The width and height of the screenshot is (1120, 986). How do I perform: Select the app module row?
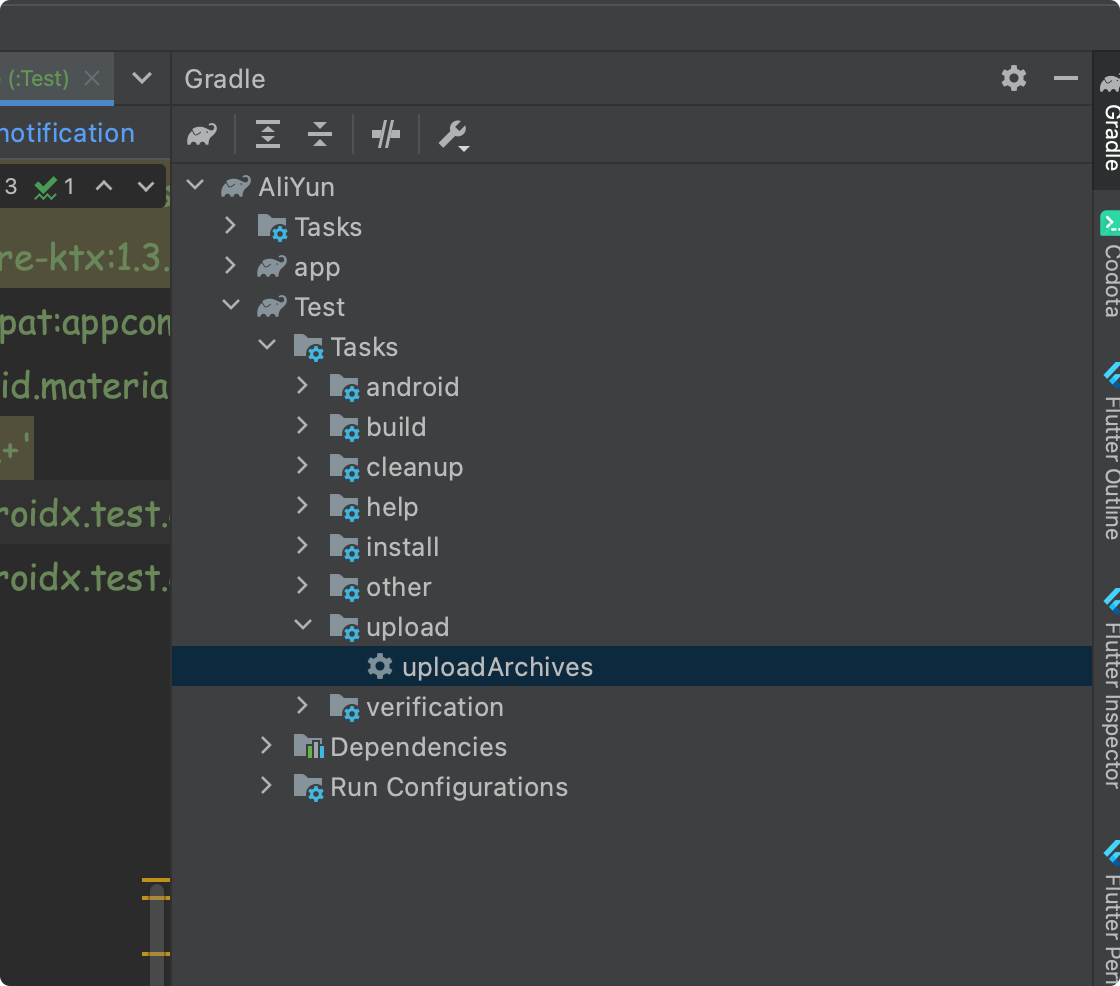click(x=632, y=267)
